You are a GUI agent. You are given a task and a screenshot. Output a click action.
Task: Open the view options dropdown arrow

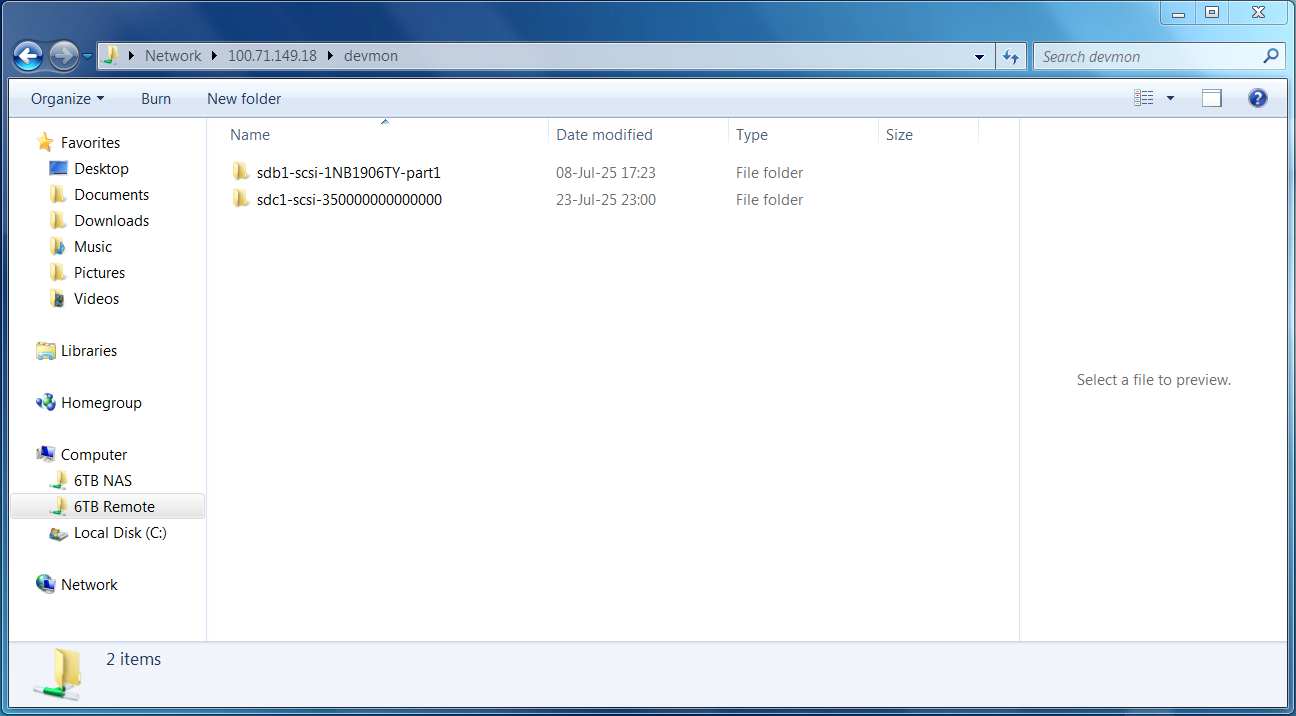click(1170, 98)
